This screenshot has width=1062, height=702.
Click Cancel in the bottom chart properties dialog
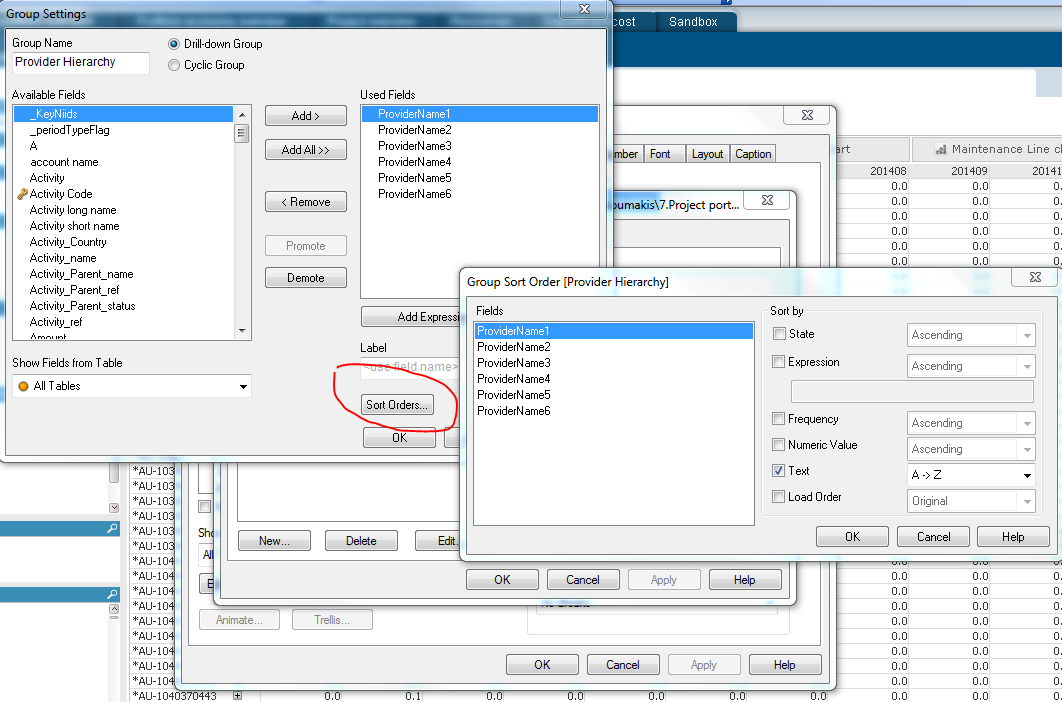coord(623,665)
